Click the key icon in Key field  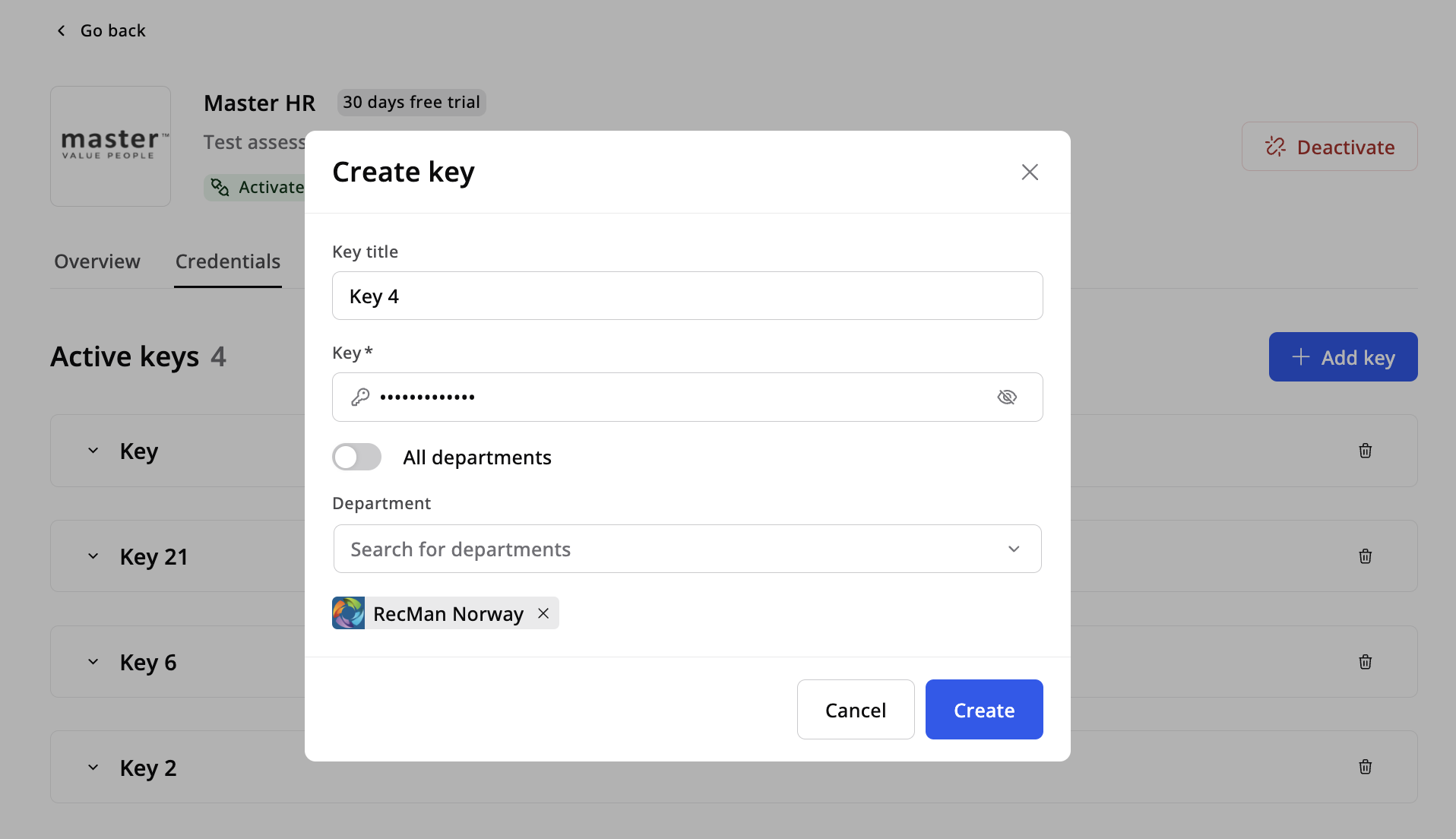[x=360, y=397]
